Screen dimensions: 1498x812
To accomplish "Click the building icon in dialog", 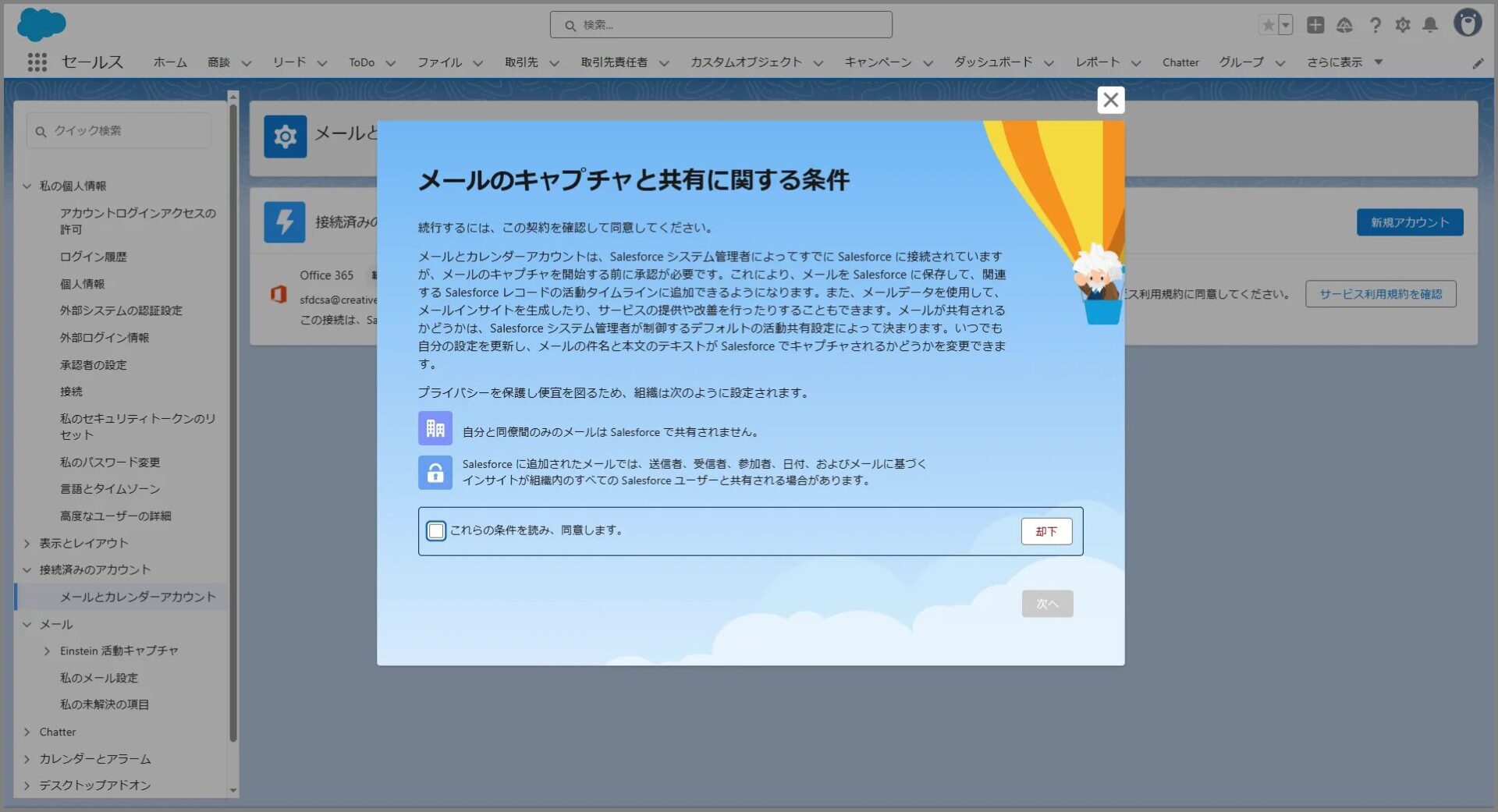I will [435, 428].
